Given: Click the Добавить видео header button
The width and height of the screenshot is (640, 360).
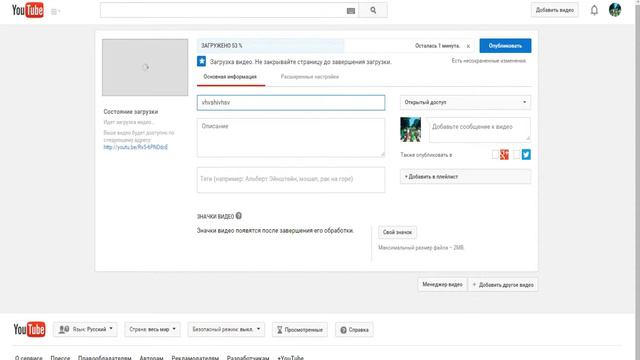Looking at the screenshot, I should pyautogui.click(x=555, y=10).
